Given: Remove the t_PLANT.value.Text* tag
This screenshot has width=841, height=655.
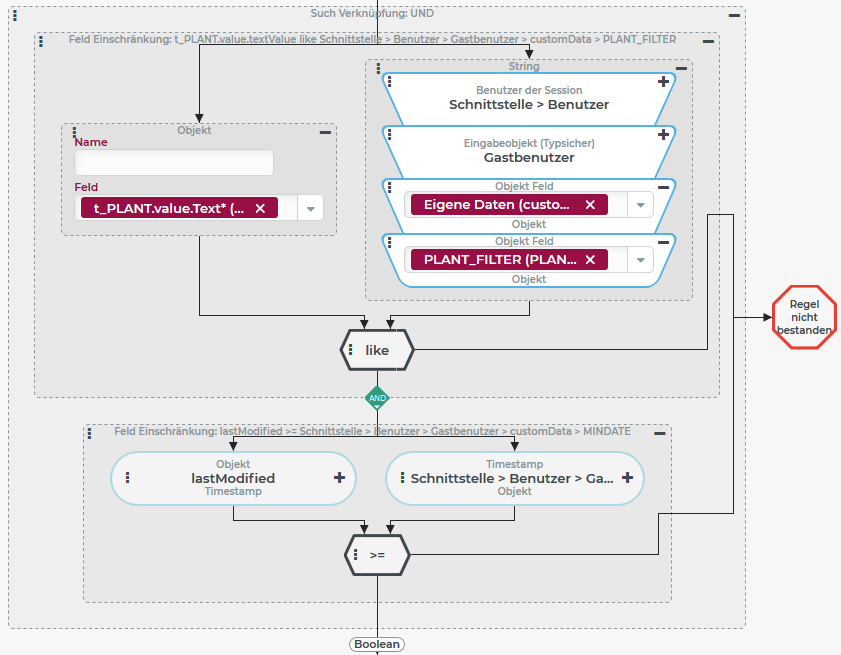Looking at the screenshot, I should [260, 208].
